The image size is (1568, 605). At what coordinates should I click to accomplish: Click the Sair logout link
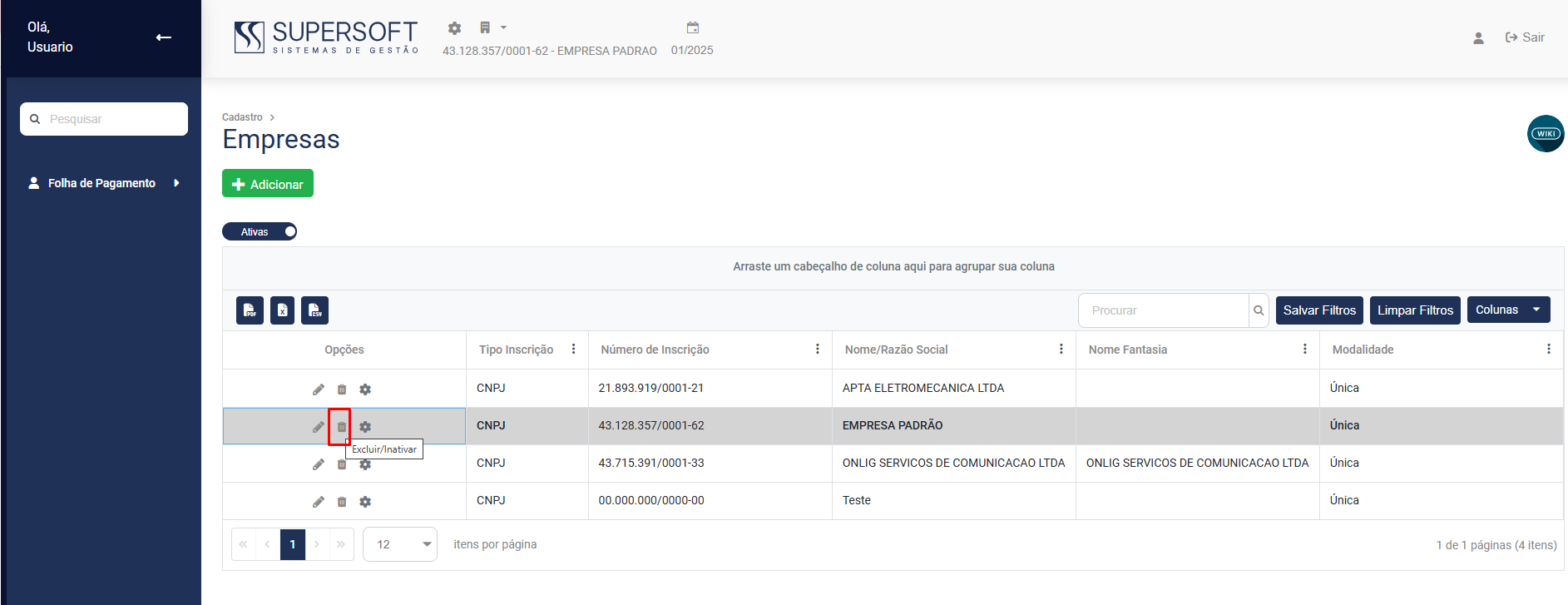pyautogui.click(x=1525, y=37)
